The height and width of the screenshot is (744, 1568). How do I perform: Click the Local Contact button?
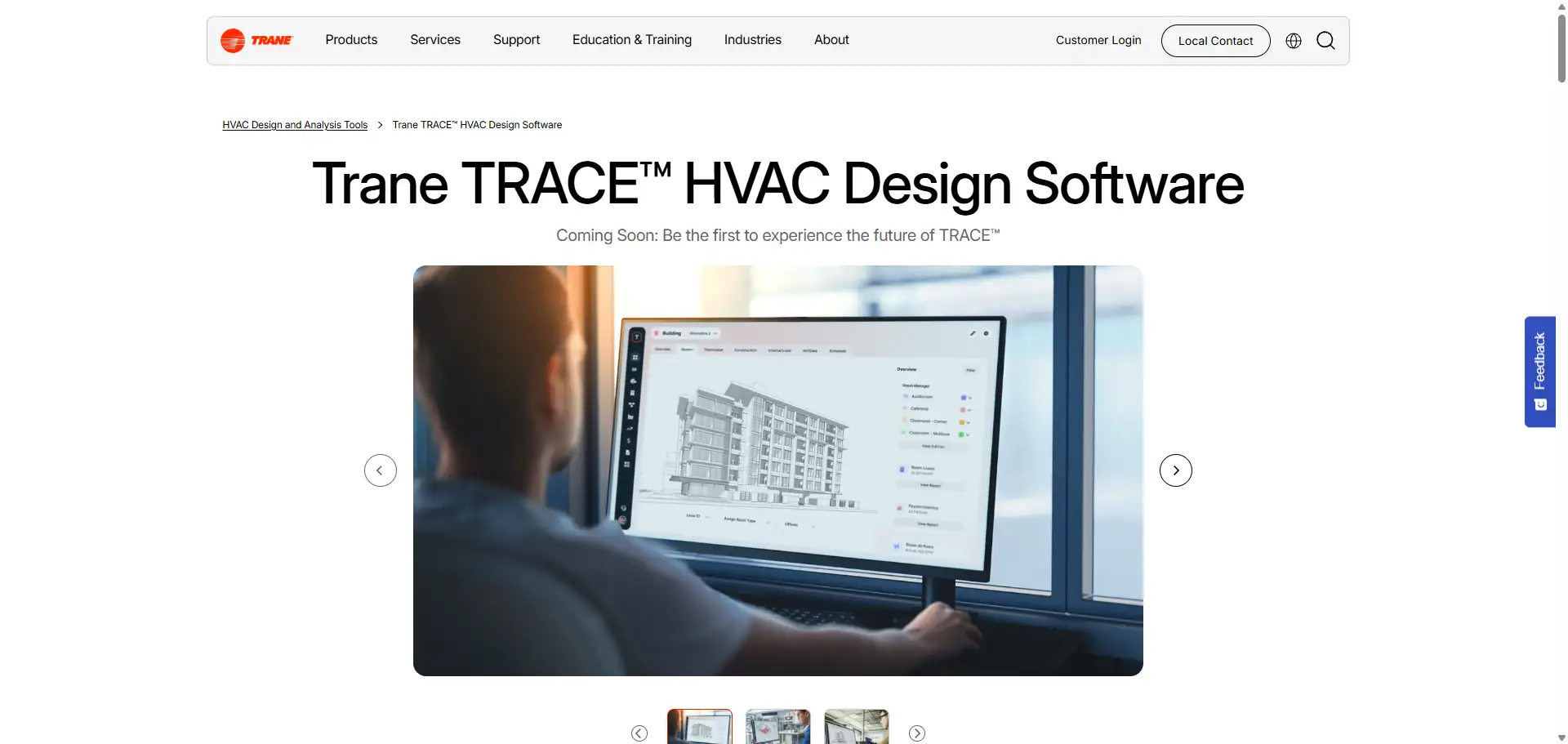point(1215,41)
